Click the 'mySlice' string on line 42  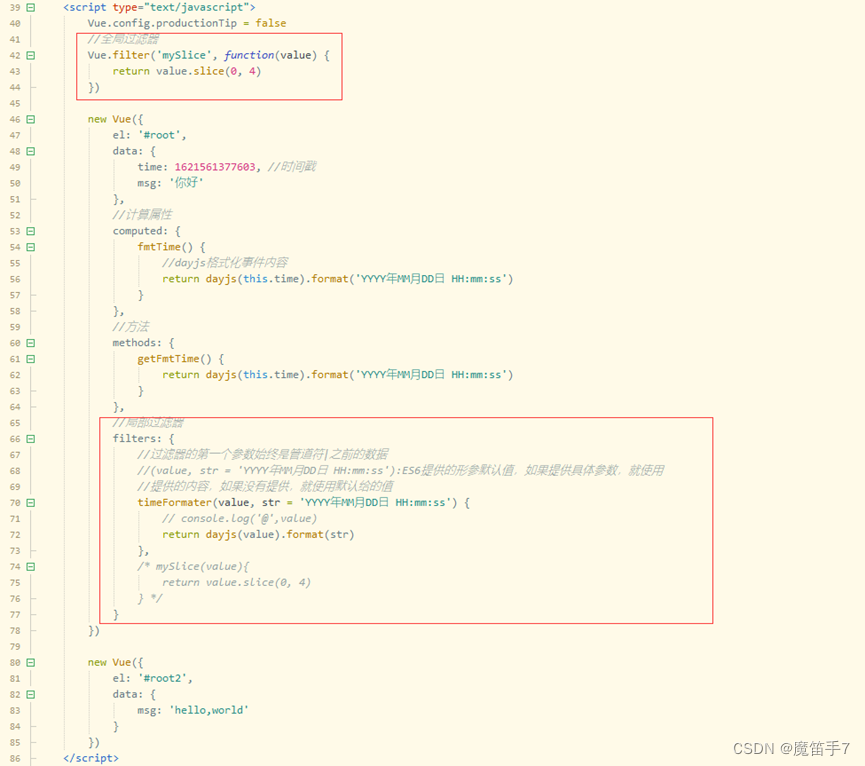coord(184,55)
